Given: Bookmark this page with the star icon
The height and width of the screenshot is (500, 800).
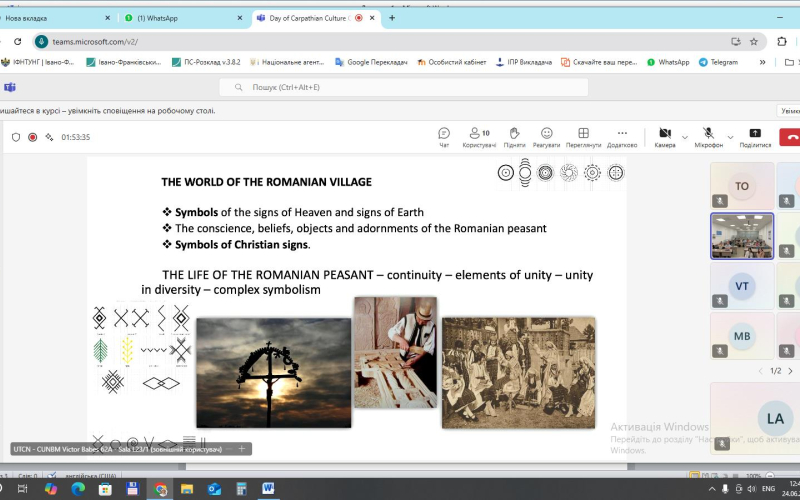Looking at the screenshot, I should 754,42.
